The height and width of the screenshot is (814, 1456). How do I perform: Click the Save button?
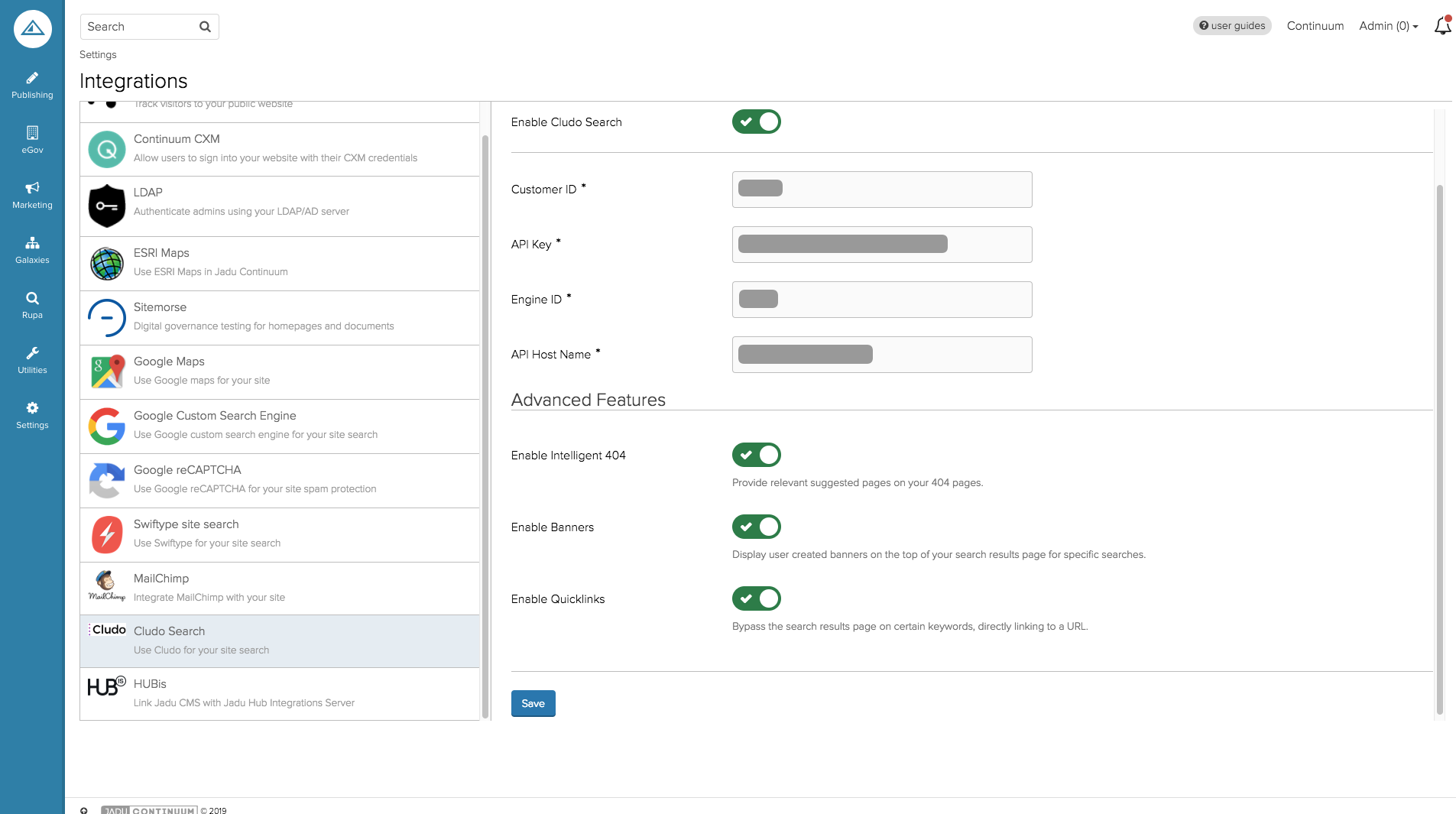(x=533, y=703)
